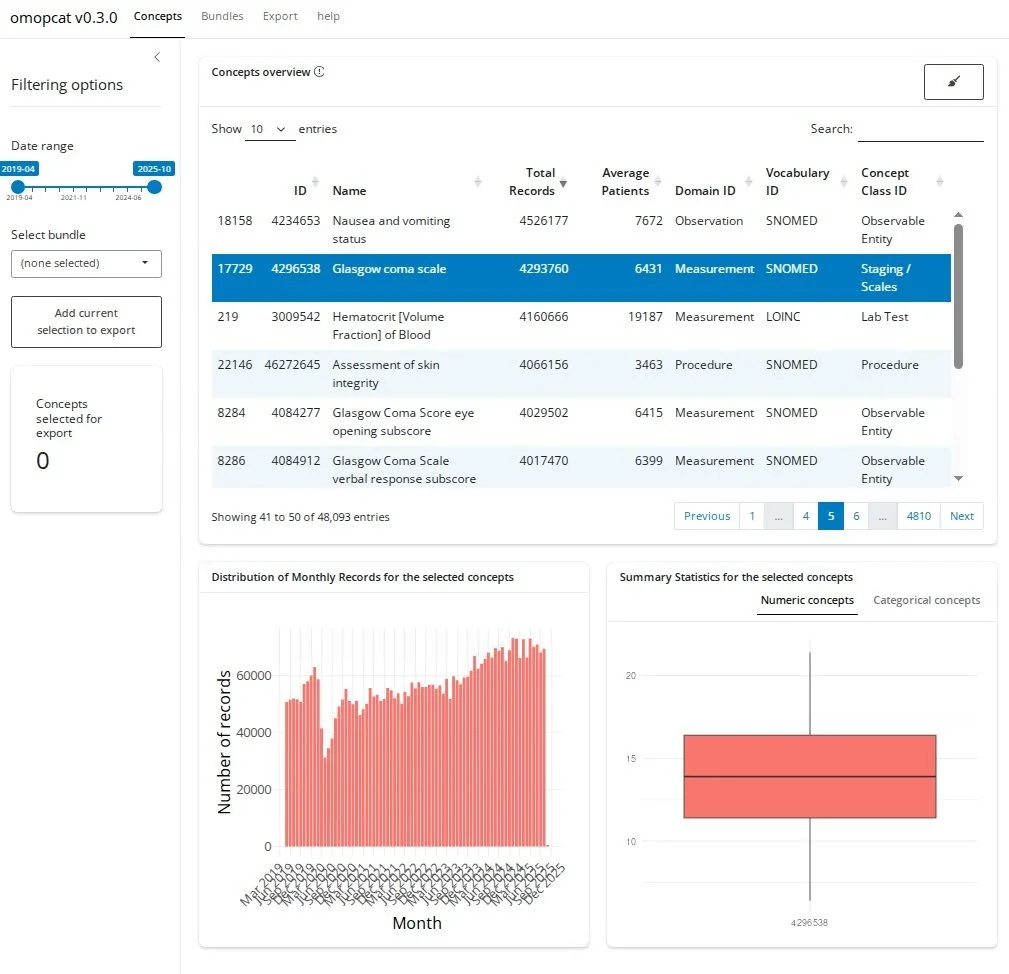The image size is (1009, 974).
Task: Click the Procedure domain cell
Action: [703, 365]
